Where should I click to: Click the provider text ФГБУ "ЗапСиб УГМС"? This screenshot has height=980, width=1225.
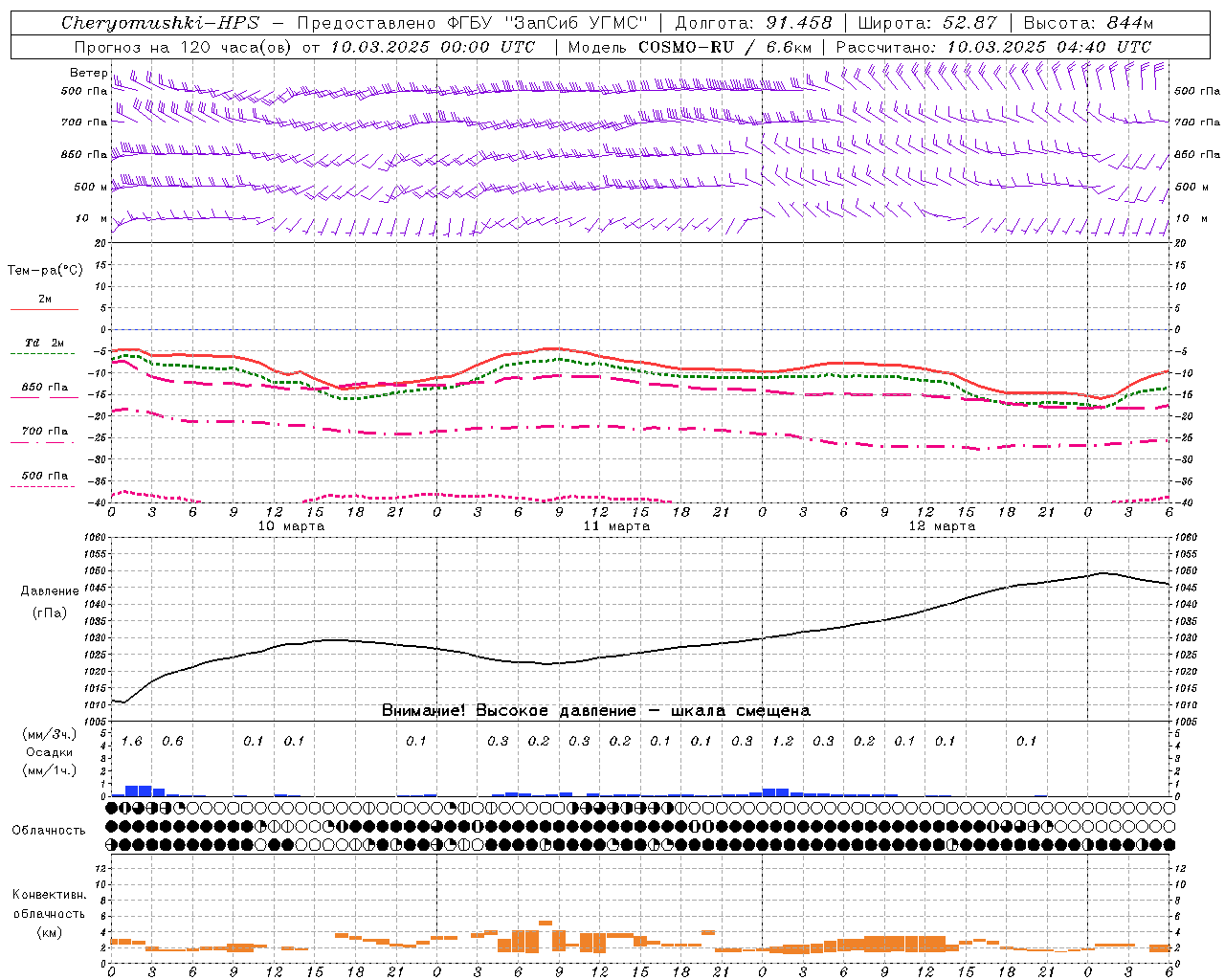546,23
